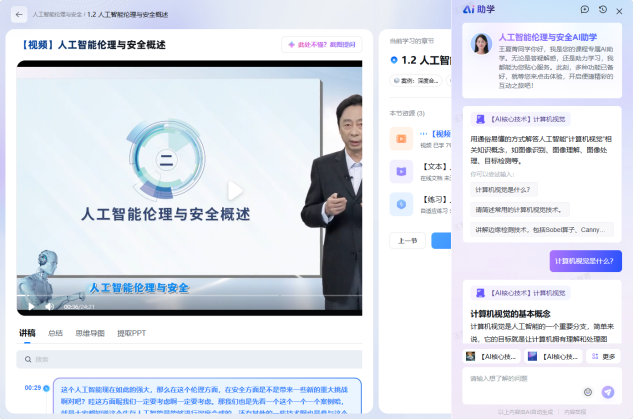The height and width of the screenshot is (419, 633).
Task: Click the AI助学 logo
Action: point(479,9)
